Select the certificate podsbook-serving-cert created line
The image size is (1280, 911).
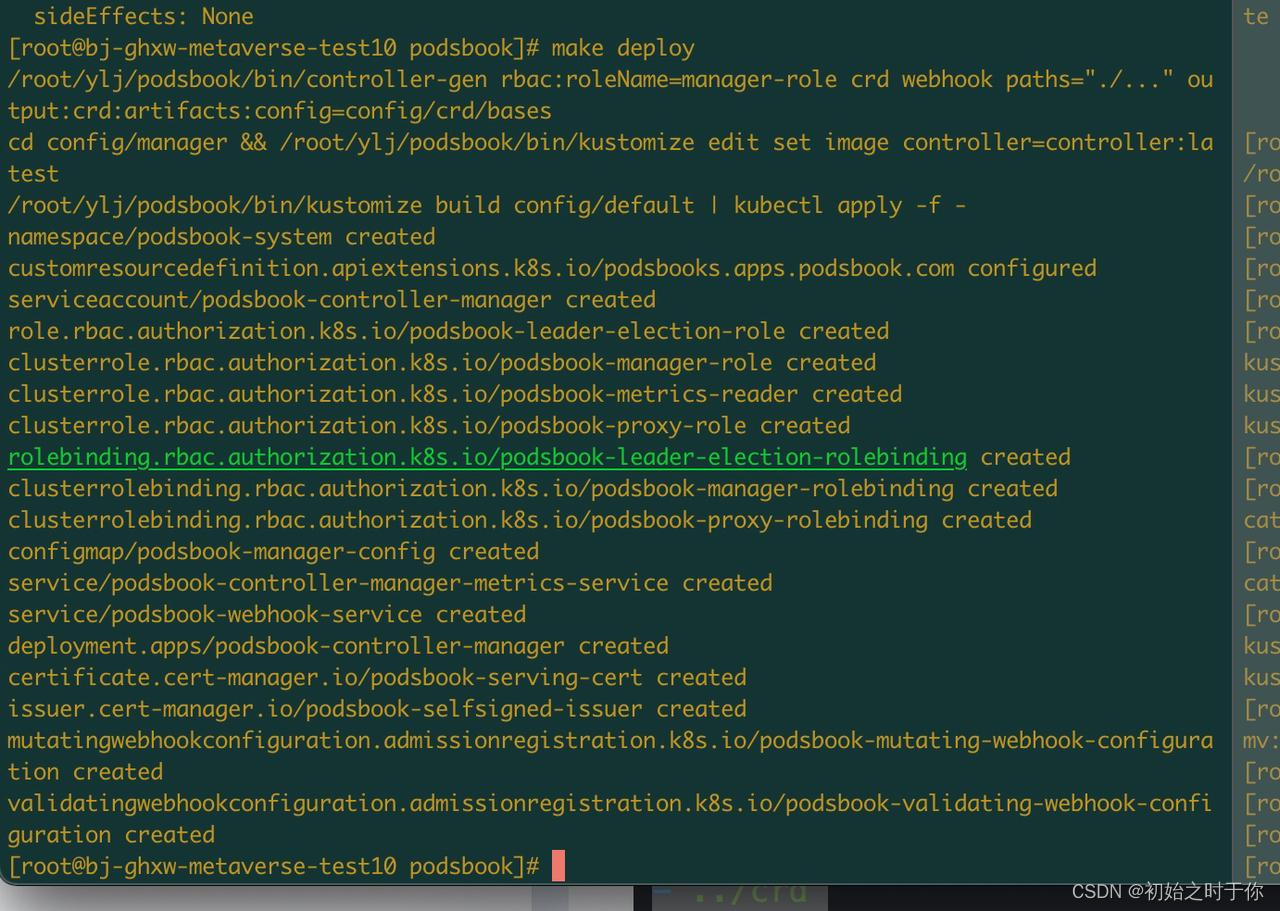[377, 677]
